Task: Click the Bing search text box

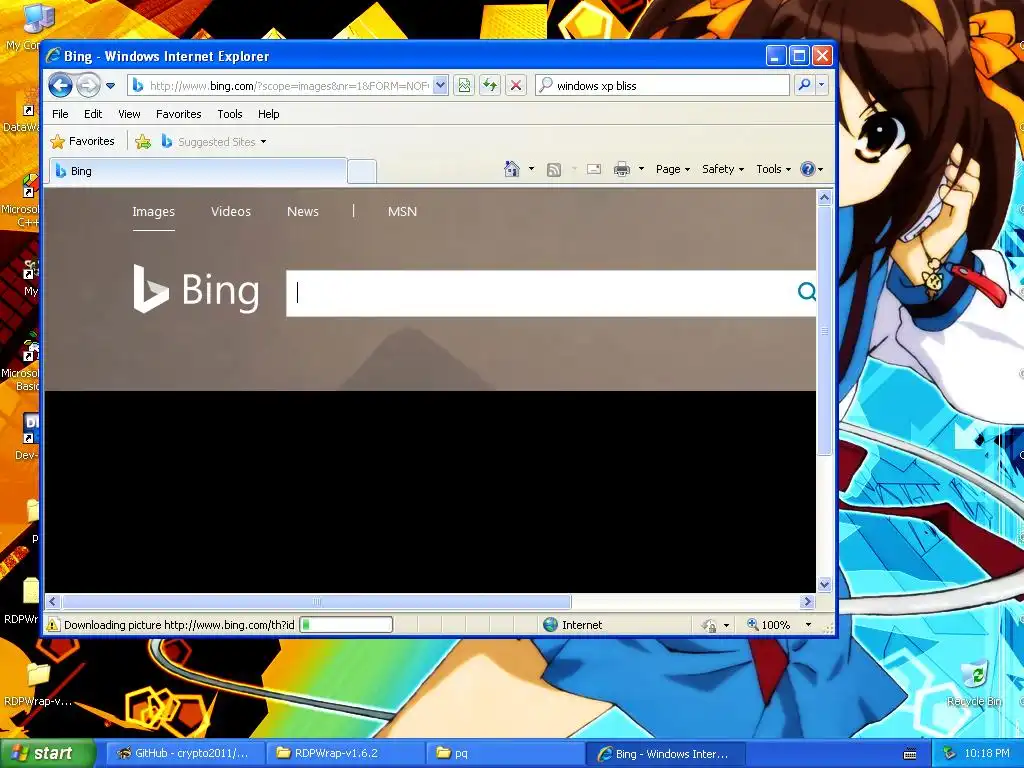Action: [x=539, y=293]
